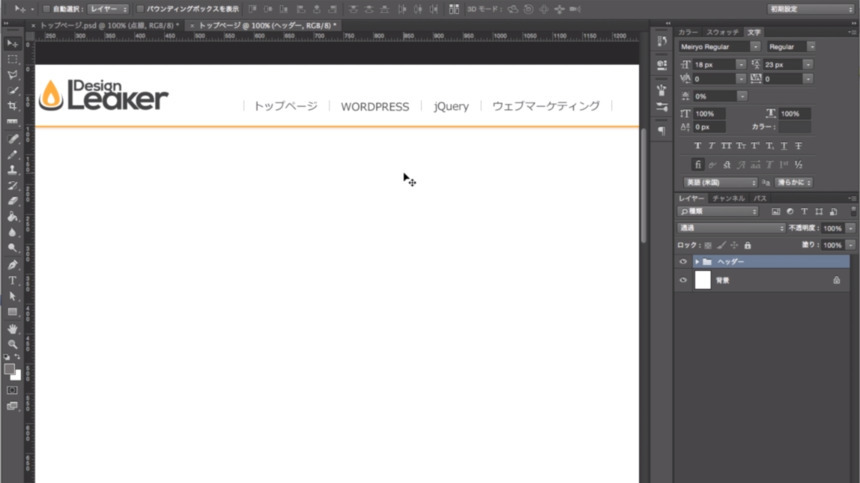The width and height of the screenshot is (860, 483).
Task: Switch to the スウォッチ panel tab
Action: [x=723, y=32]
